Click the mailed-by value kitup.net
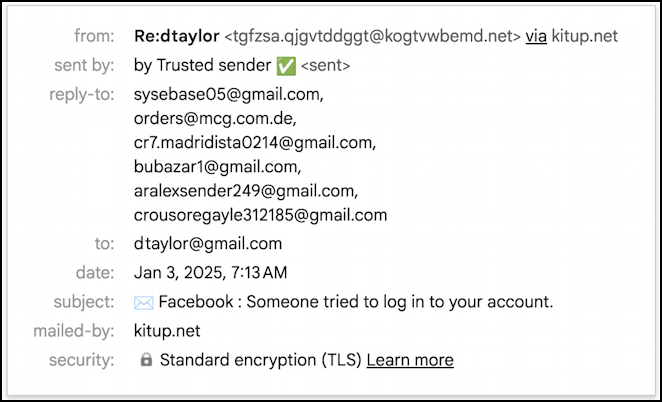This screenshot has height=402, width=662. [x=167, y=331]
